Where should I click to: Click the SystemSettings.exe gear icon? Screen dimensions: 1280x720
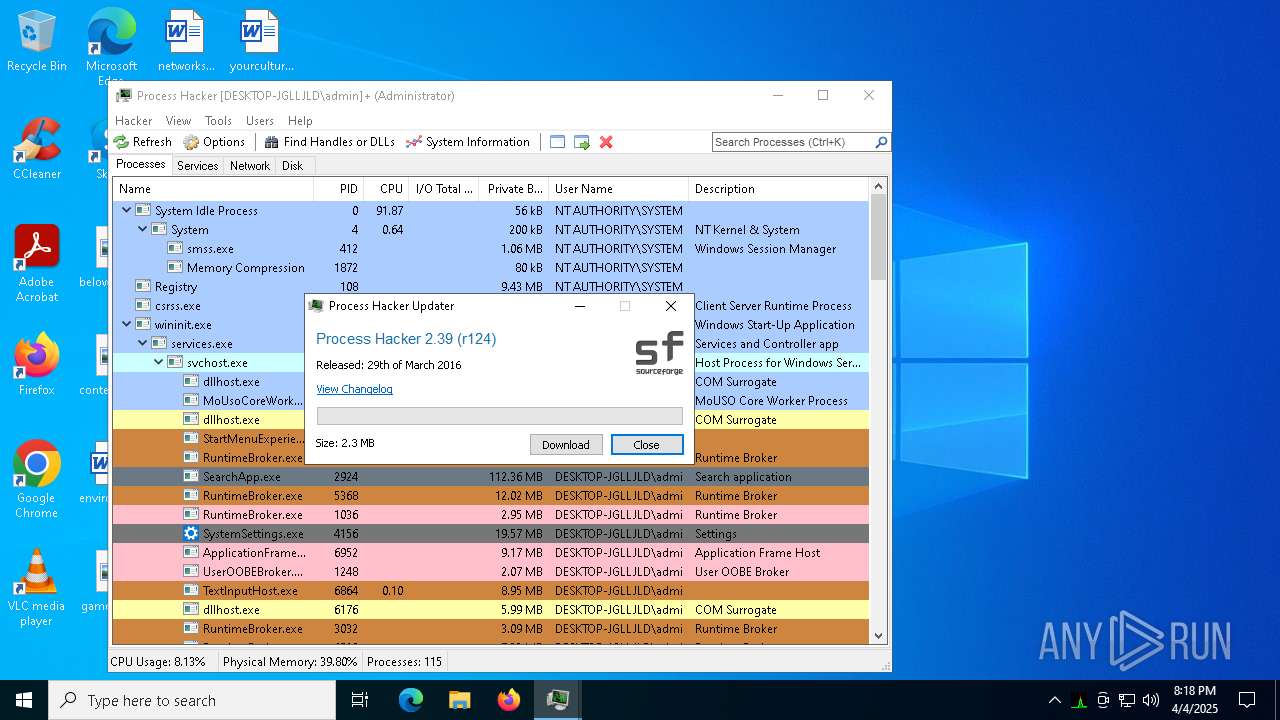pos(191,533)
